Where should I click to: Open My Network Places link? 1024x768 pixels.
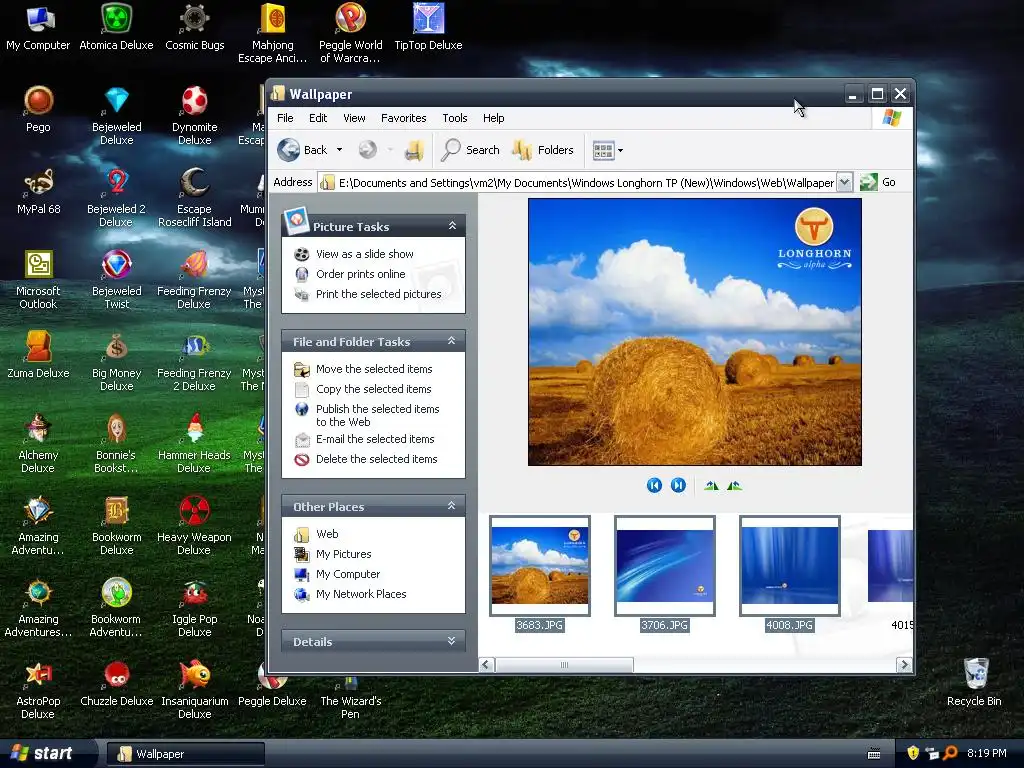(360, 594)
